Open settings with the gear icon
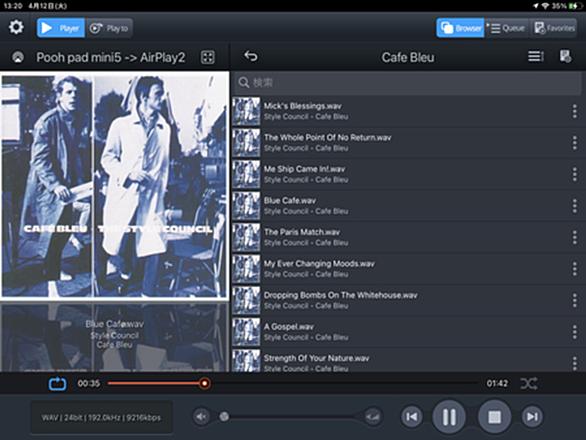 (16, 27)
